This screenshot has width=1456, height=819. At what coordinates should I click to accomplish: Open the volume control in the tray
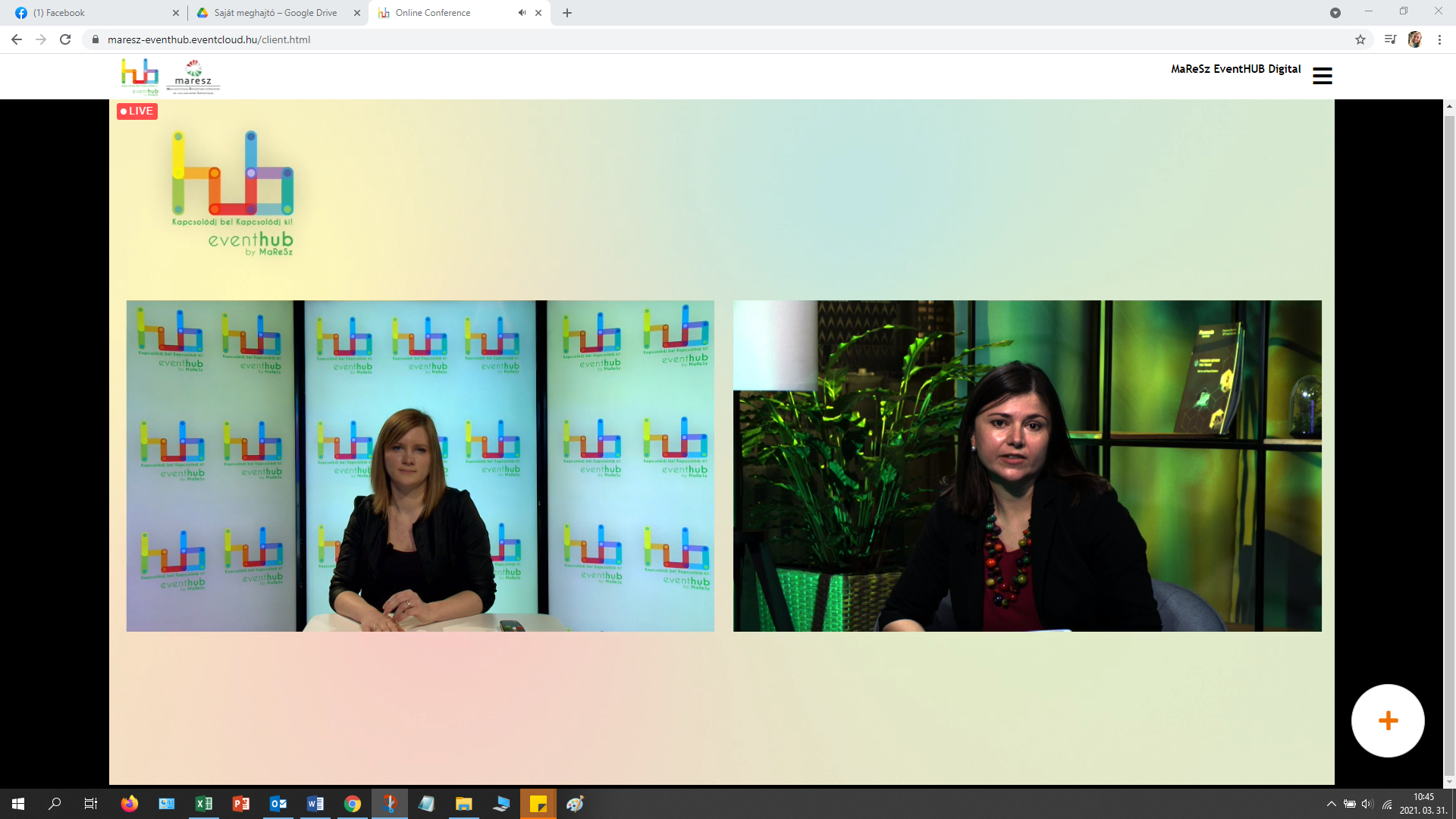click(1367, 804)
